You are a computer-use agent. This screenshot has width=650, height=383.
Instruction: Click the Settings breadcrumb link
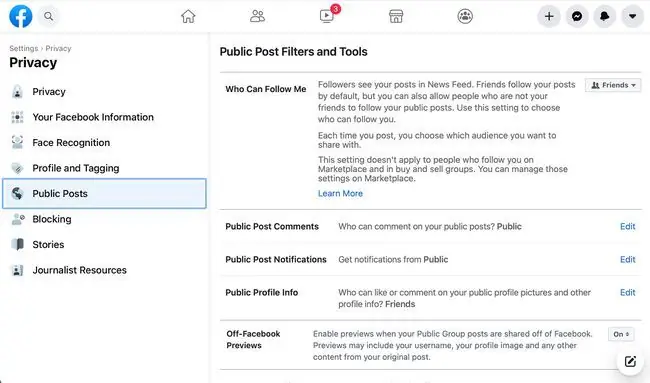point(24,48)
